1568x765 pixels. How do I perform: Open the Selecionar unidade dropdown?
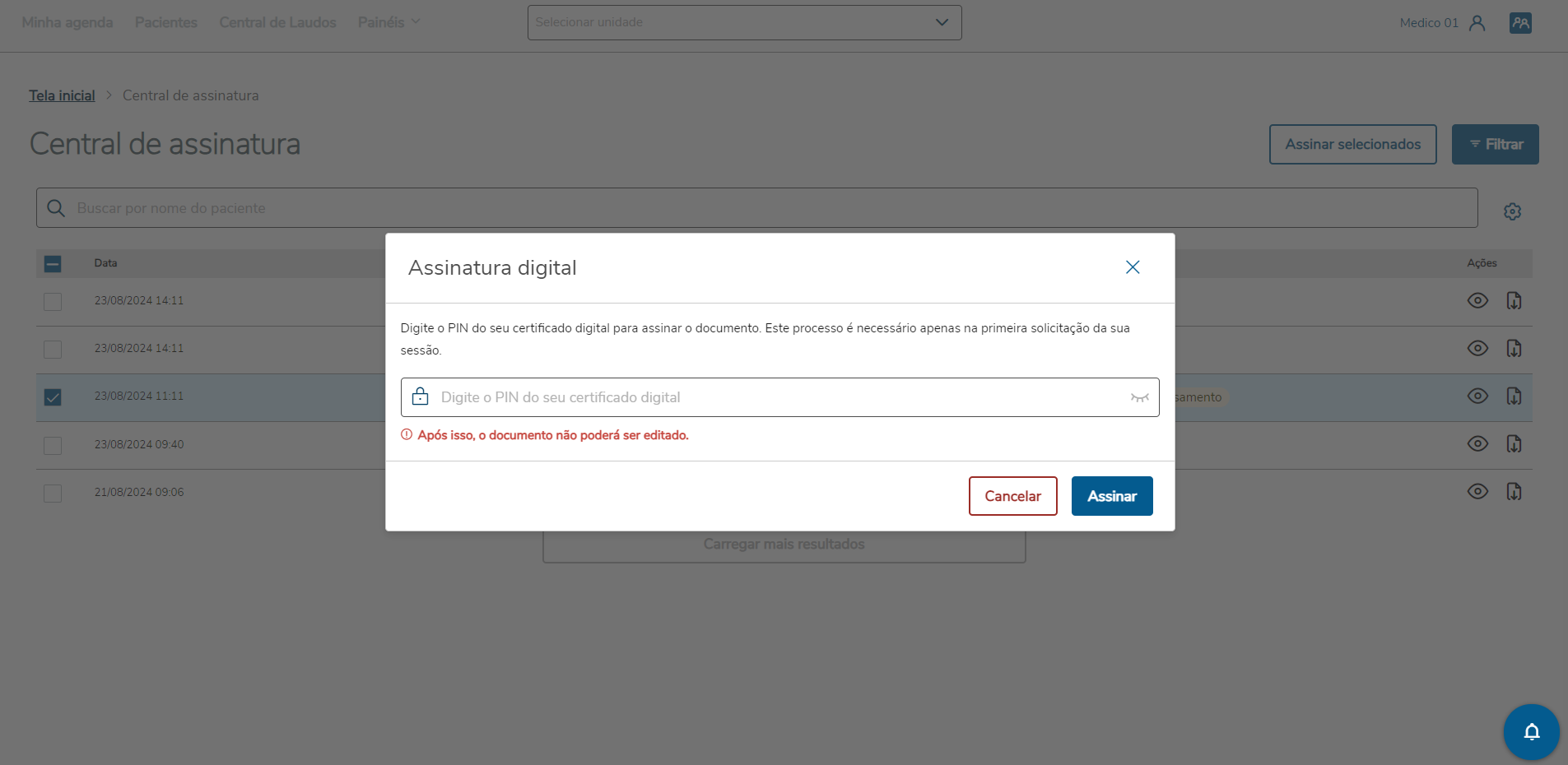click(744, 22)
